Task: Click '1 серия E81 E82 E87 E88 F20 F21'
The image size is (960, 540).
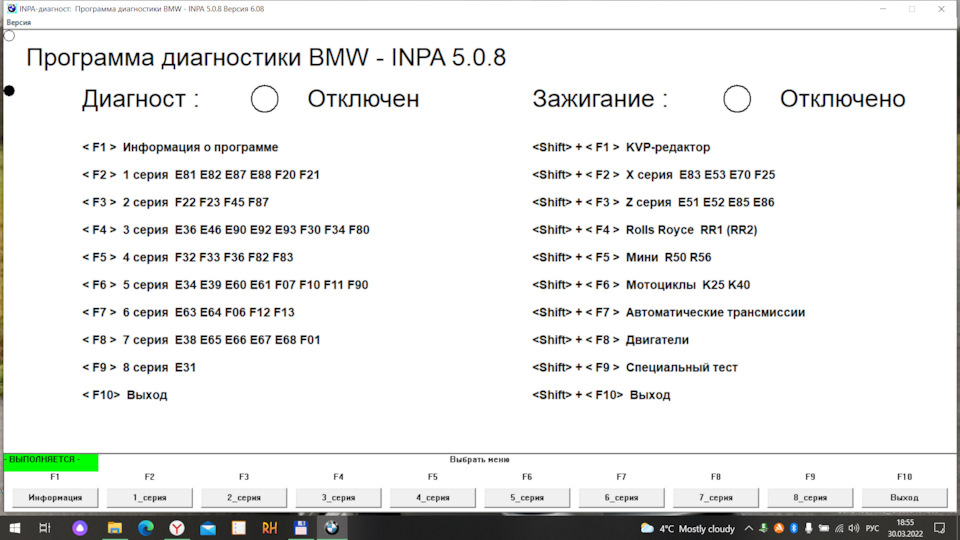Action: click(x=201, y=175)
